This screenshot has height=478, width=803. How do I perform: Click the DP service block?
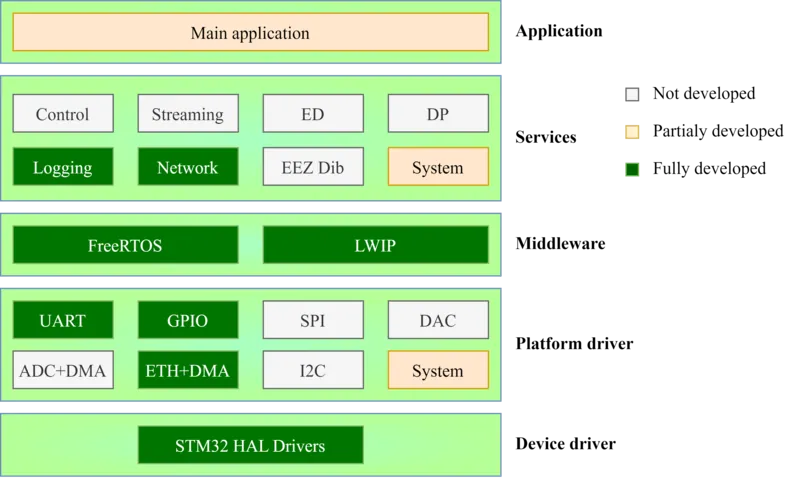tap(438, 113)
